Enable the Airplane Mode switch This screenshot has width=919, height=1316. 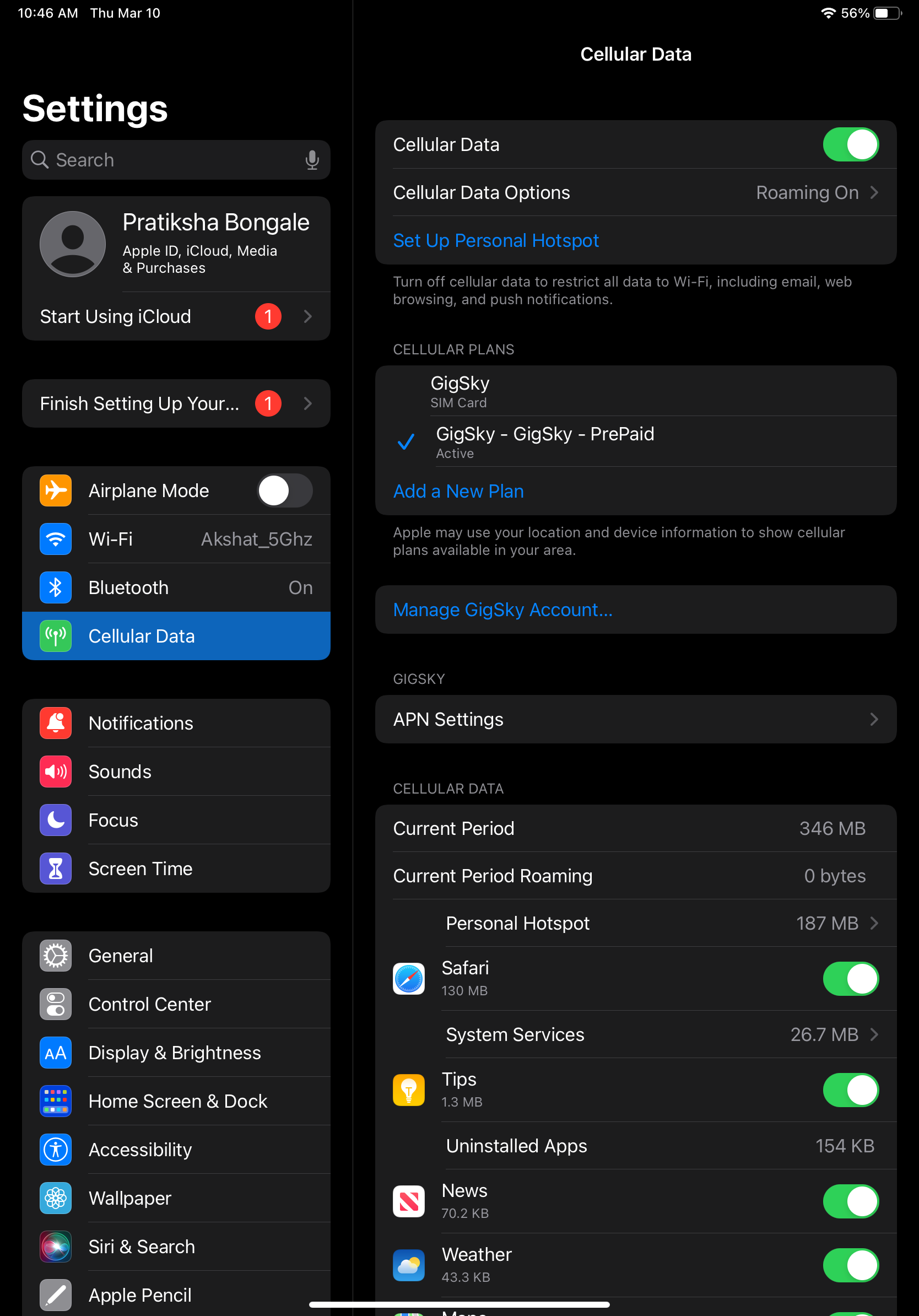285,490
